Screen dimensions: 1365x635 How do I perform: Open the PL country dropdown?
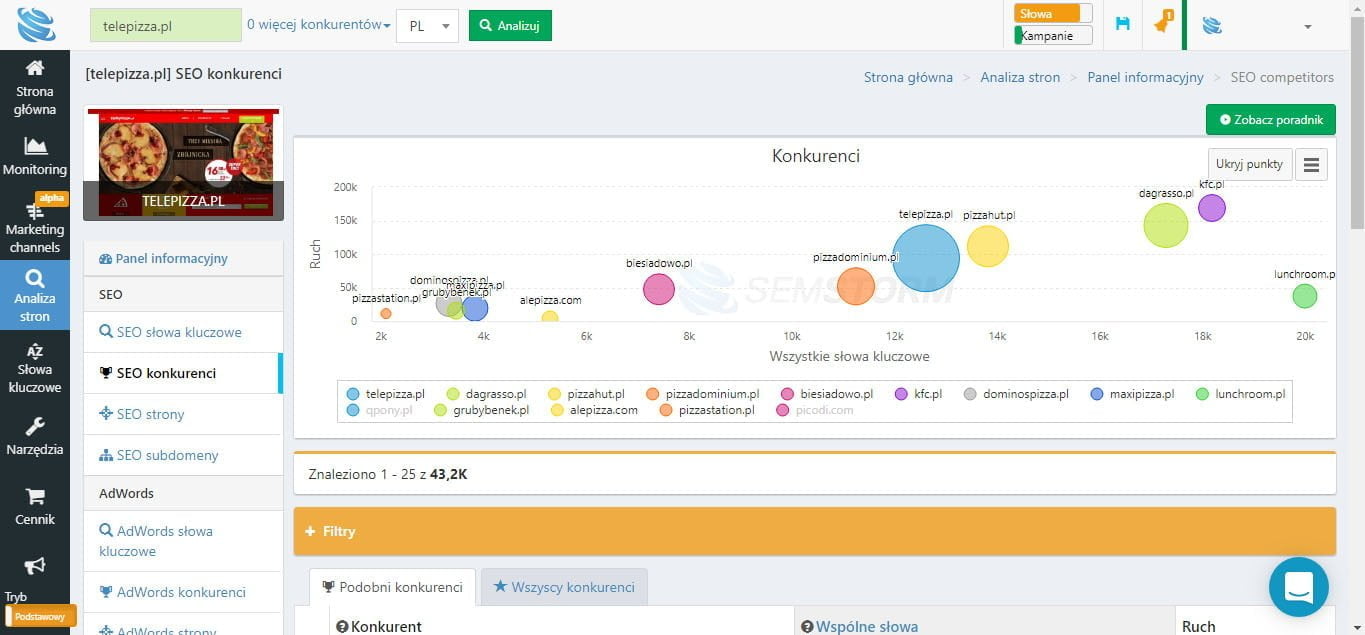pyautogui.click(x=427, y=26)
